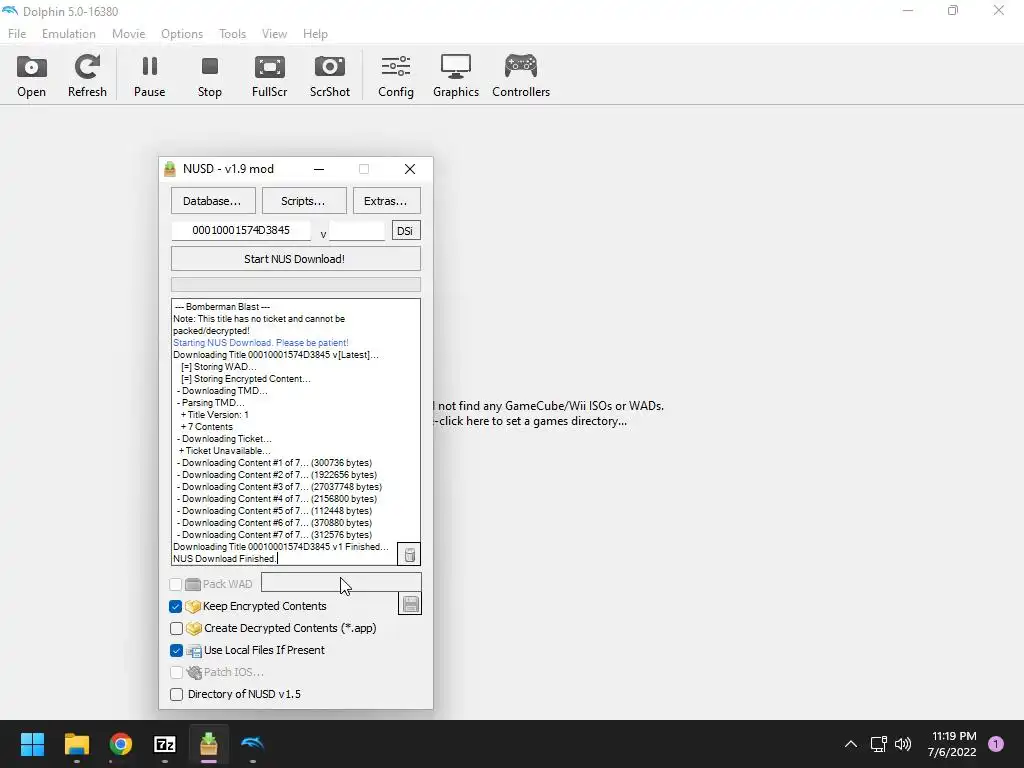This screenshot has width=1024, height=768.
Task: Open Google Chrome from taskbar
Action: [121, 744]
